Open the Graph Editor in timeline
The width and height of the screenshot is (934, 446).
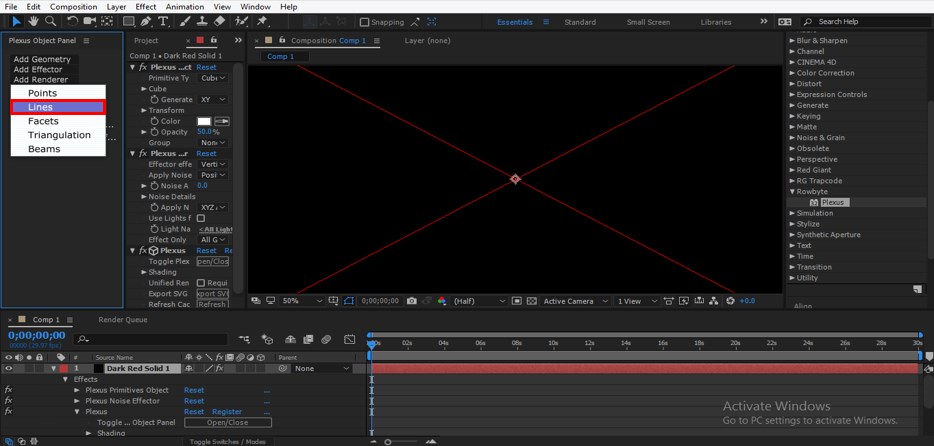[350, 339]
